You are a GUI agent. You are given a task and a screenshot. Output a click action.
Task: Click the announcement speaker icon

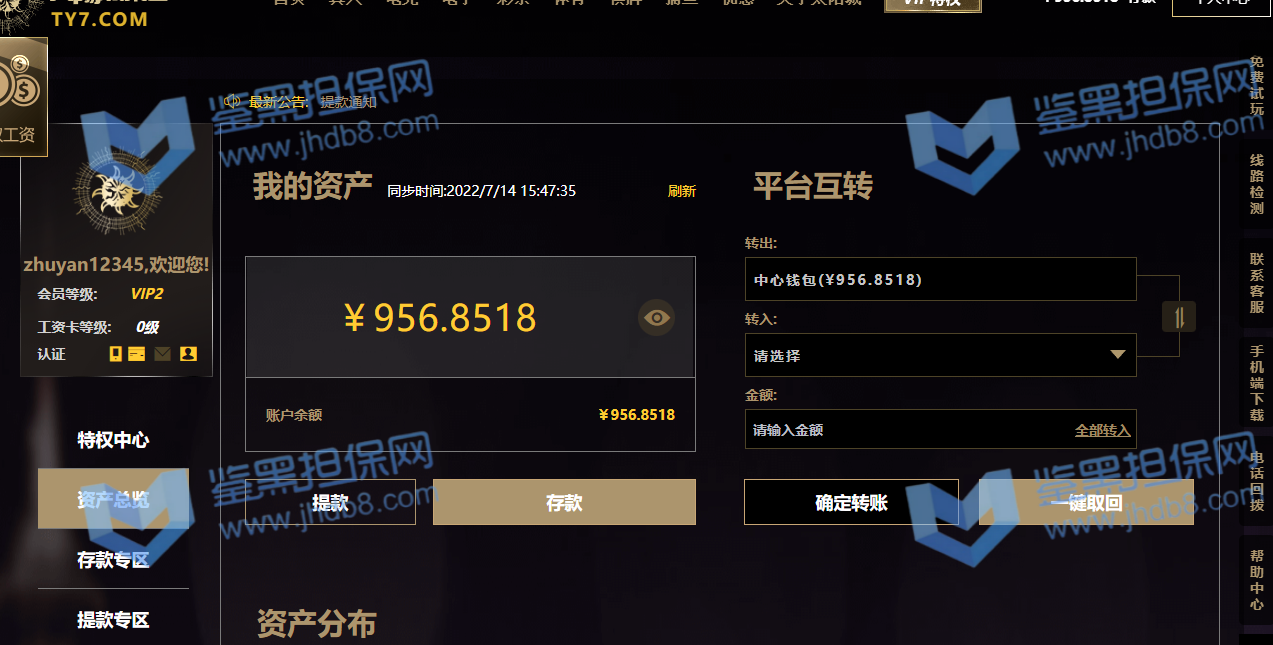(x=232, y=101)
